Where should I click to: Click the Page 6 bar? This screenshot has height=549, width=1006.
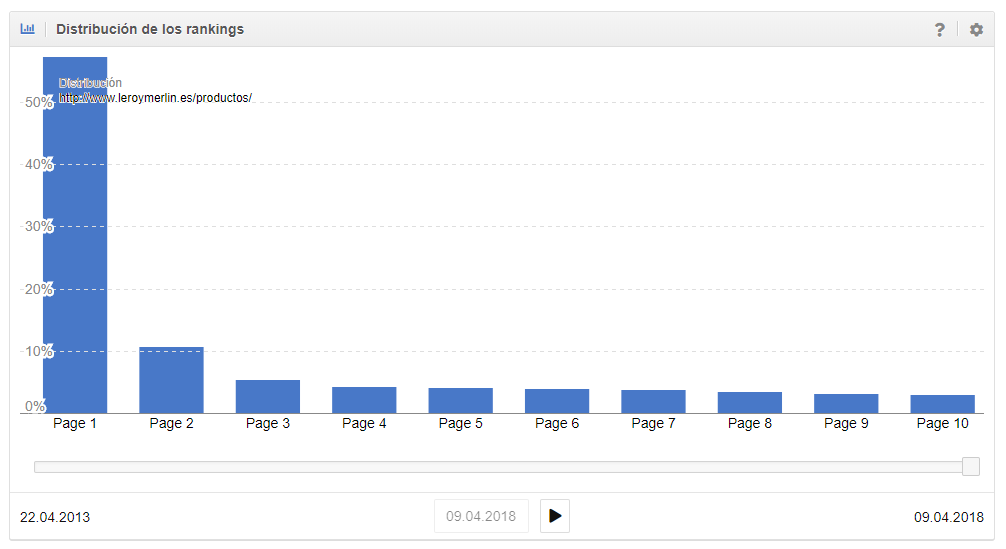[557, 401]
